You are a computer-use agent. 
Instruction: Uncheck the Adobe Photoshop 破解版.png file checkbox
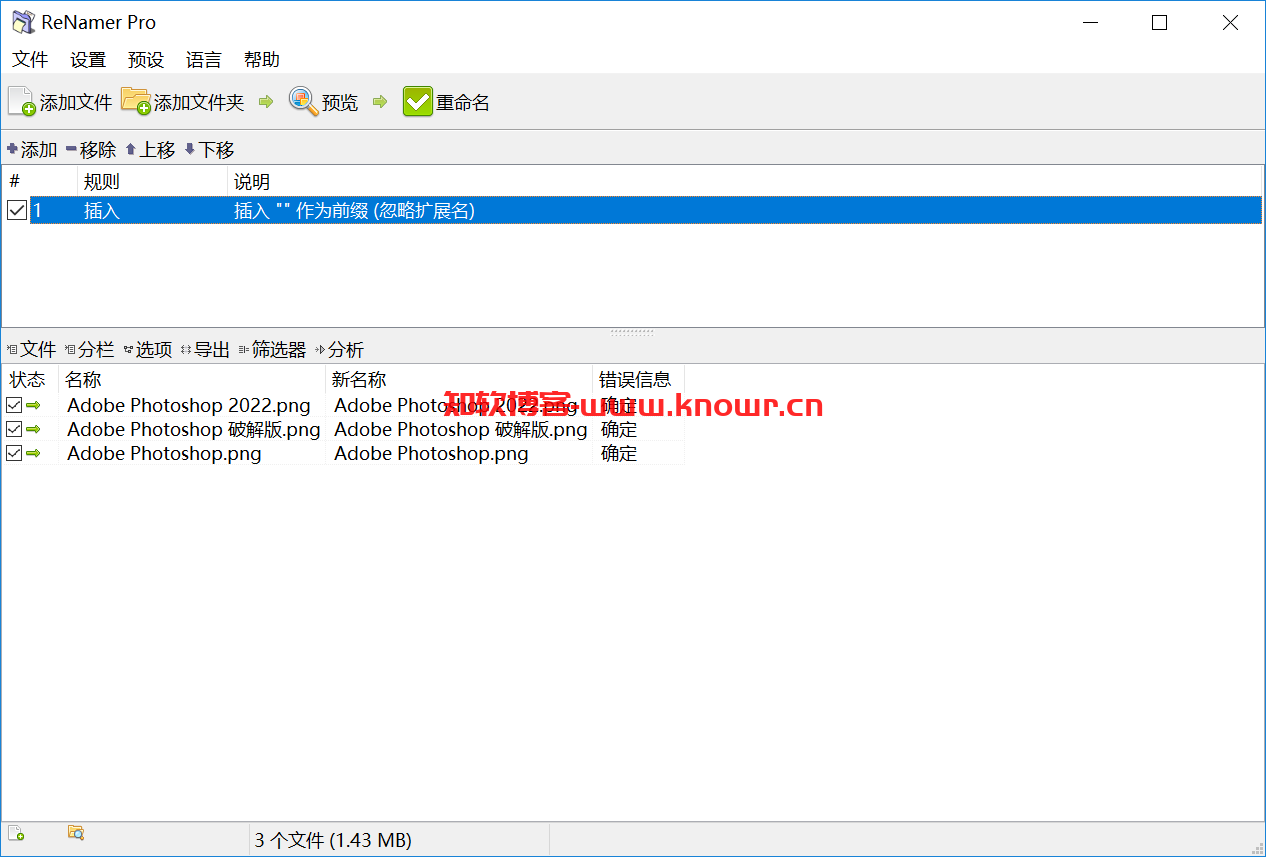14,429
